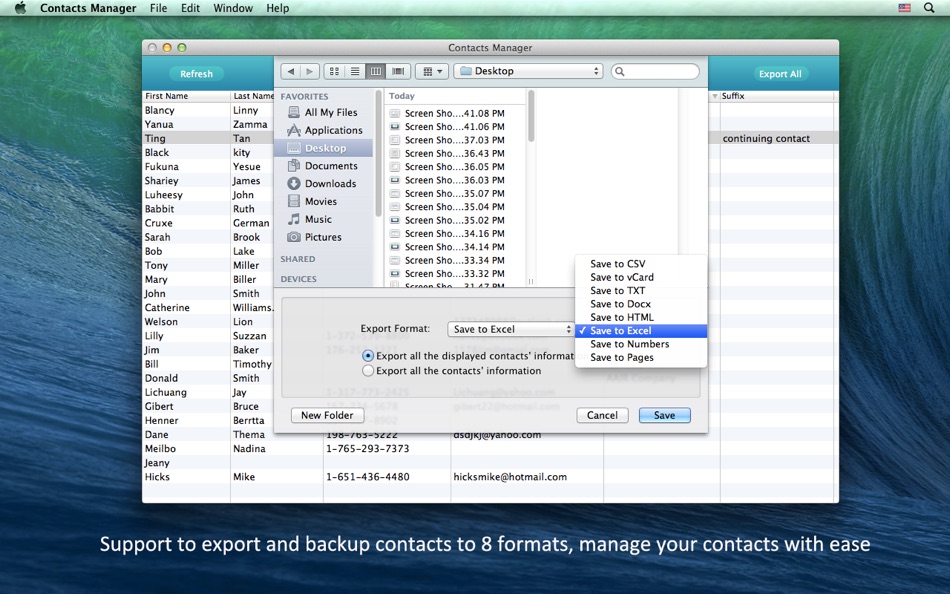Open the input source flag menu
Image resolution: width=950 pixels, height=594 pixels.
click(x=905, y=8)
